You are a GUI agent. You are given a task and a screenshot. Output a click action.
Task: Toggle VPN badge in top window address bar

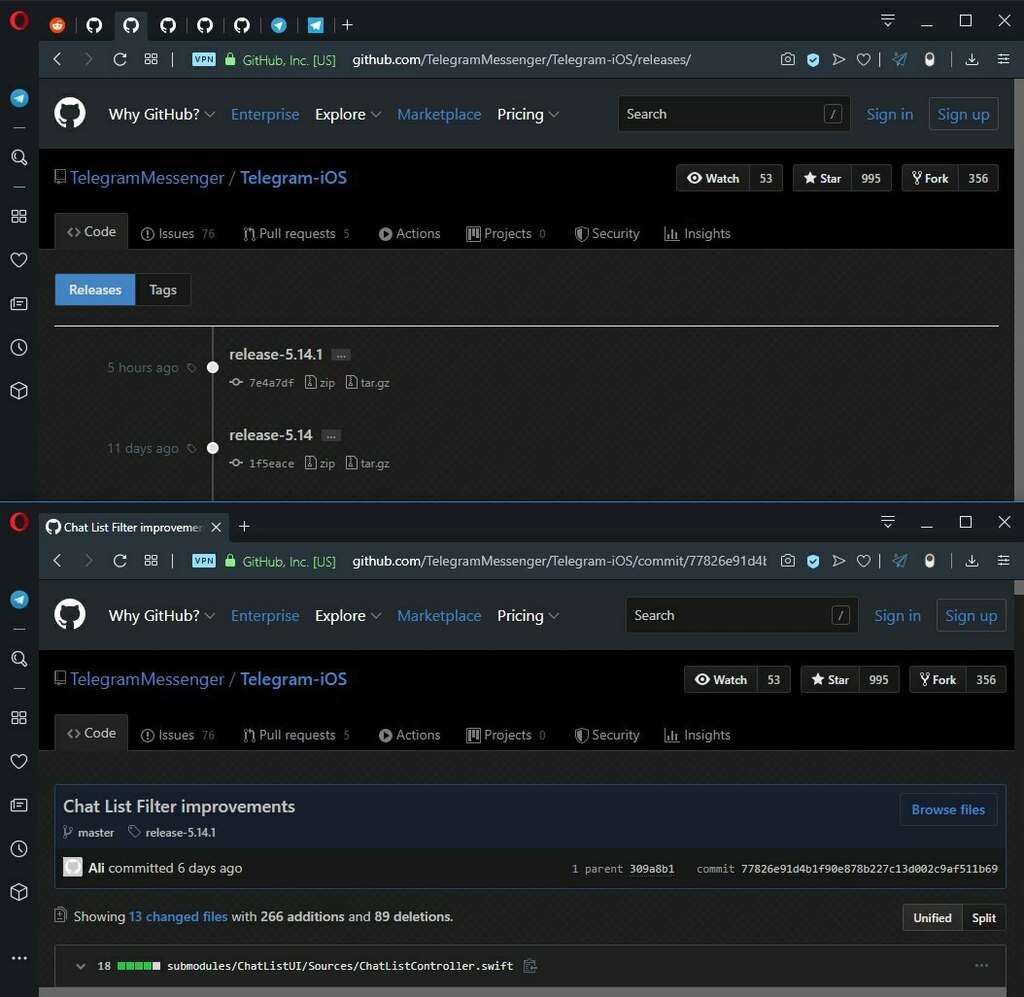(204, 59)
